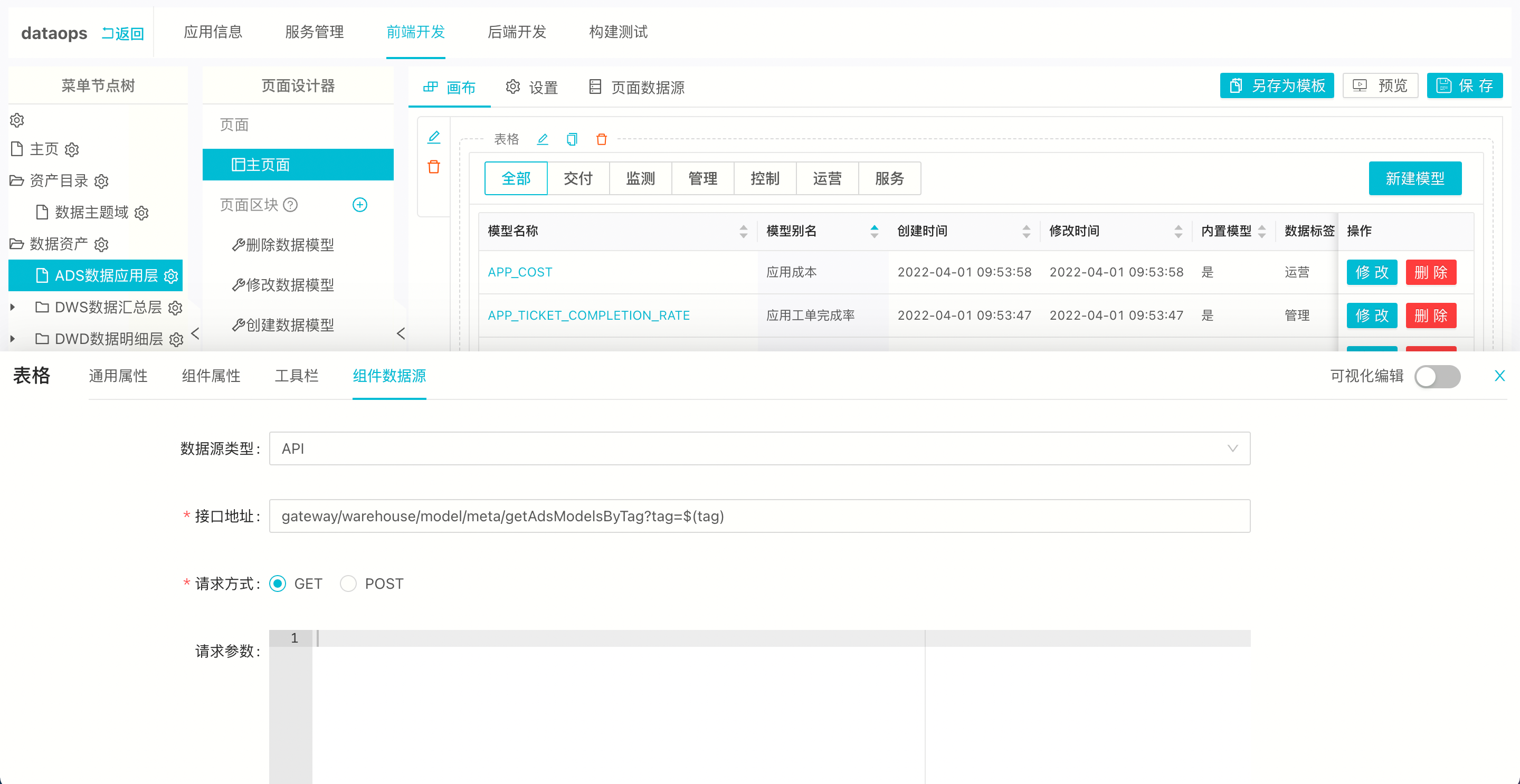The height and width of the screenshot is (784, 1520).
Task: Select the POST request method
Action: [348, 584]
